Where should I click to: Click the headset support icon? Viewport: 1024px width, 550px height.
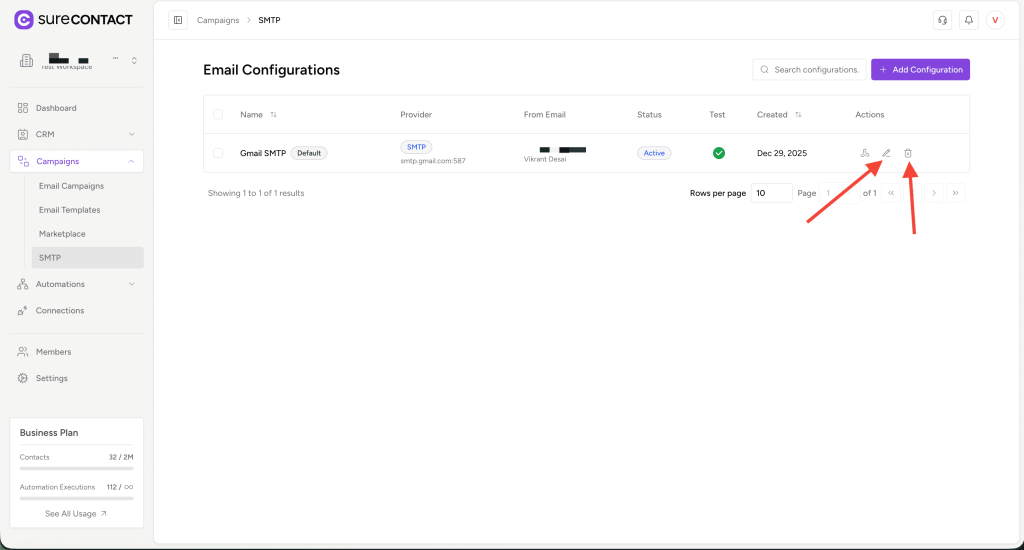941,20
